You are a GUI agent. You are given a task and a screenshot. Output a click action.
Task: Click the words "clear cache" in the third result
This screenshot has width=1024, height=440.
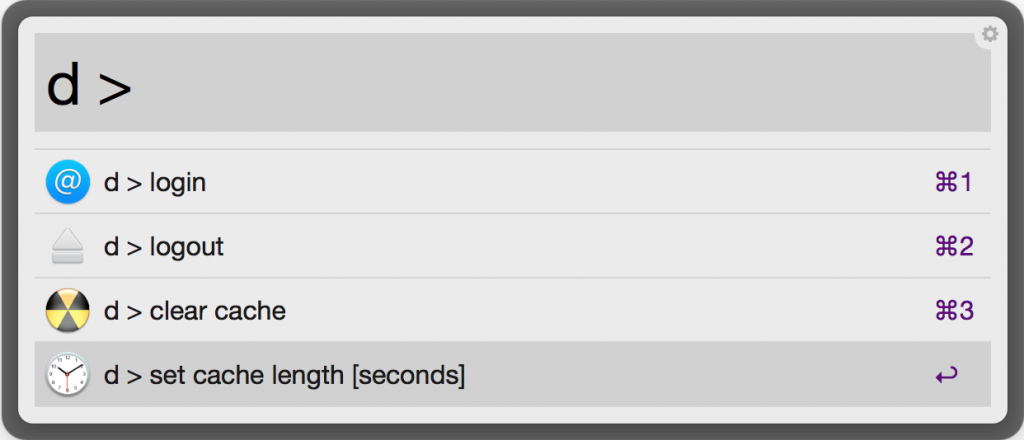[x=218, y=311]
